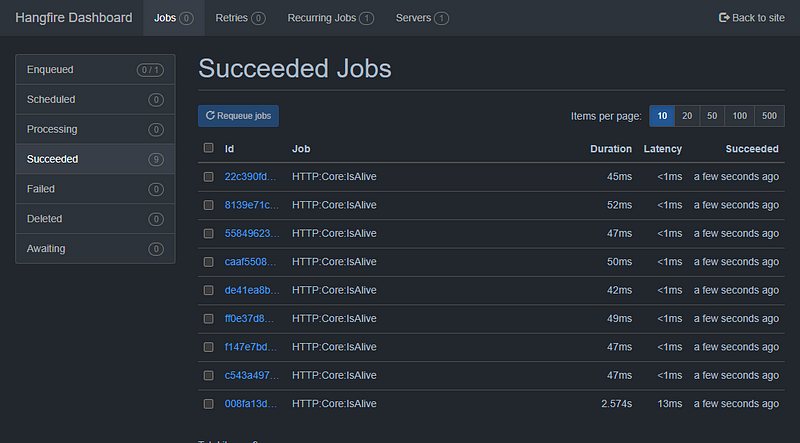Click the 50ms duration value

coord(619,262)
